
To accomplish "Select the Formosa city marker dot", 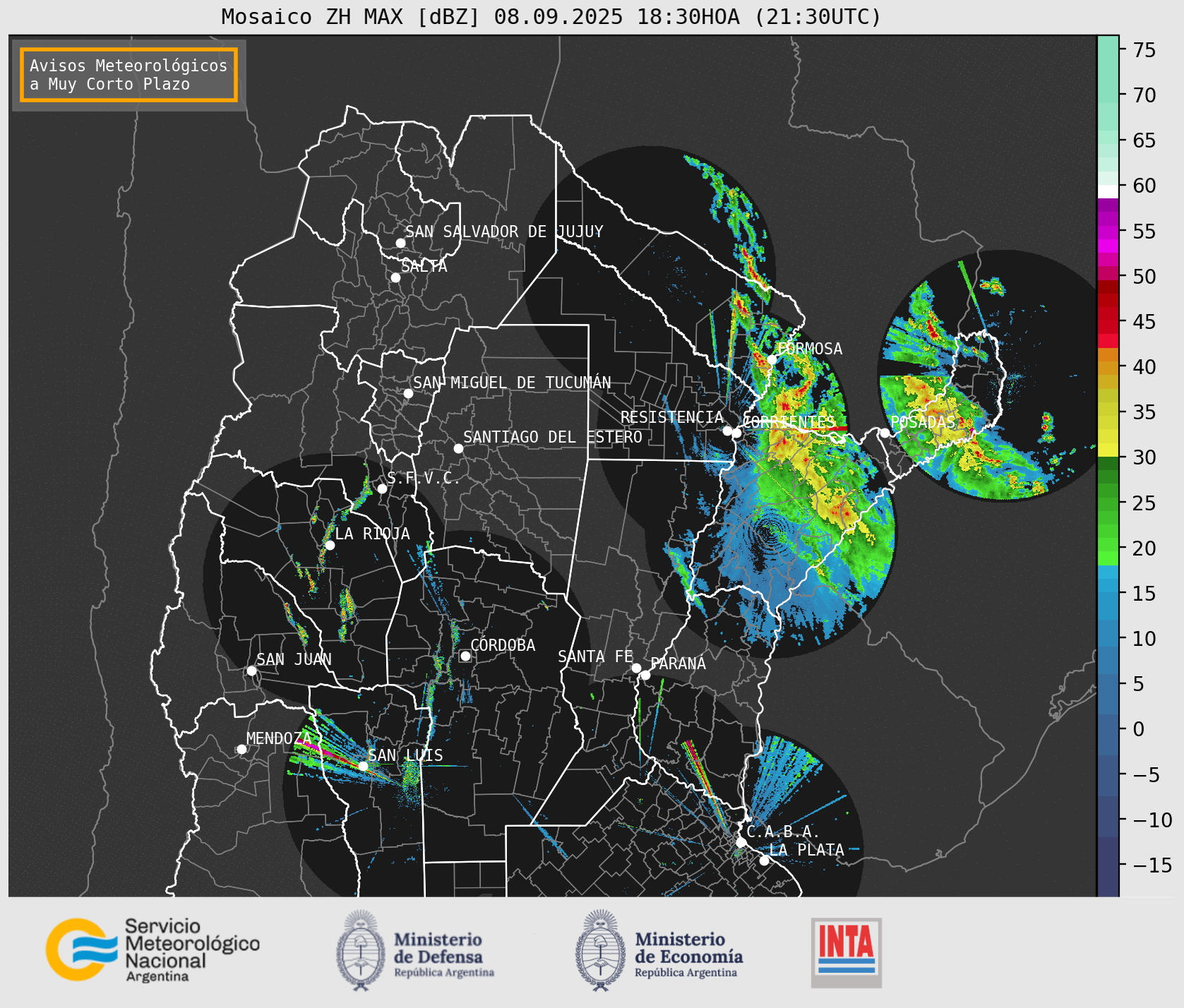I will click(772, 359).
